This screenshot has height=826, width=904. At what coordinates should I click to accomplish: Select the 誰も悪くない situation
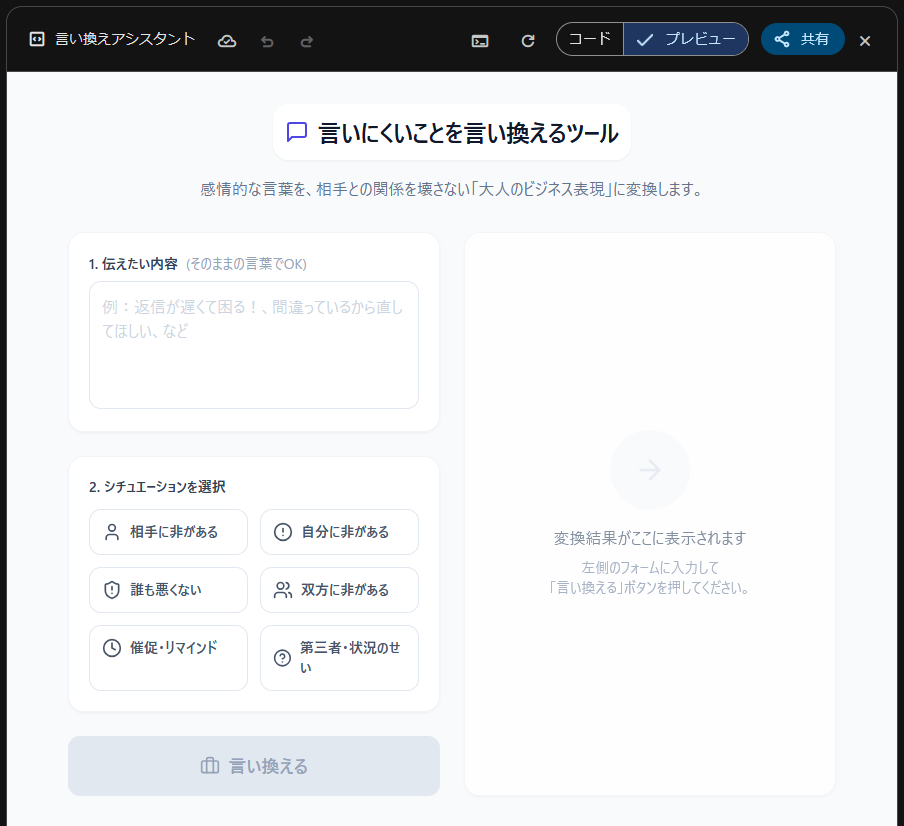pos(168,590)
